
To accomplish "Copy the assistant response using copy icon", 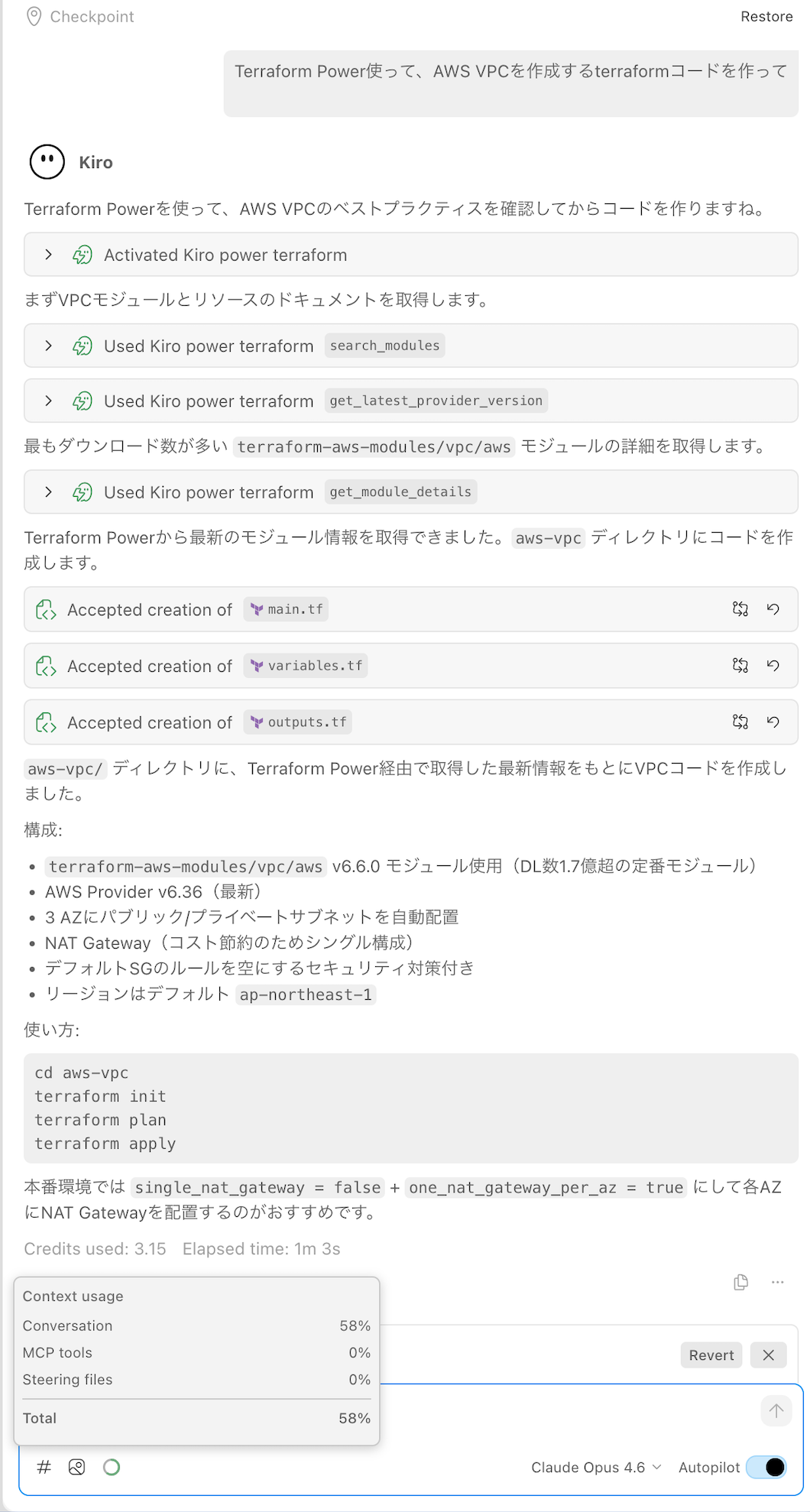I will pos(740,1282).
